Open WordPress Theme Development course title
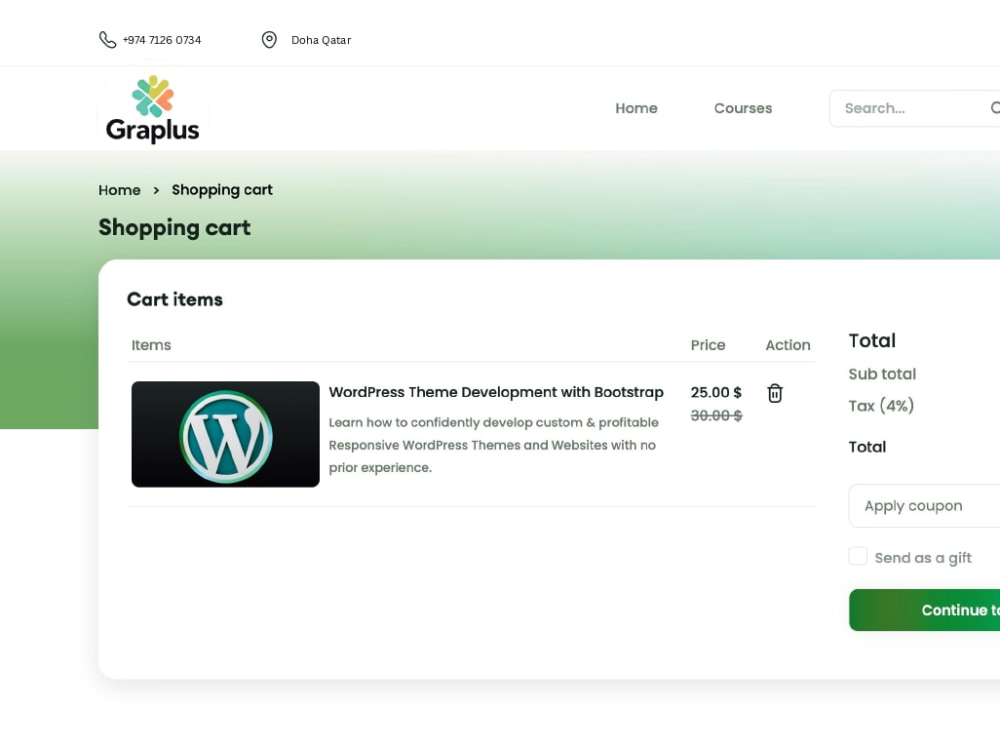The width and height of the screenshot is (1000, 750). pyautogui.click(x=496, y=392)
